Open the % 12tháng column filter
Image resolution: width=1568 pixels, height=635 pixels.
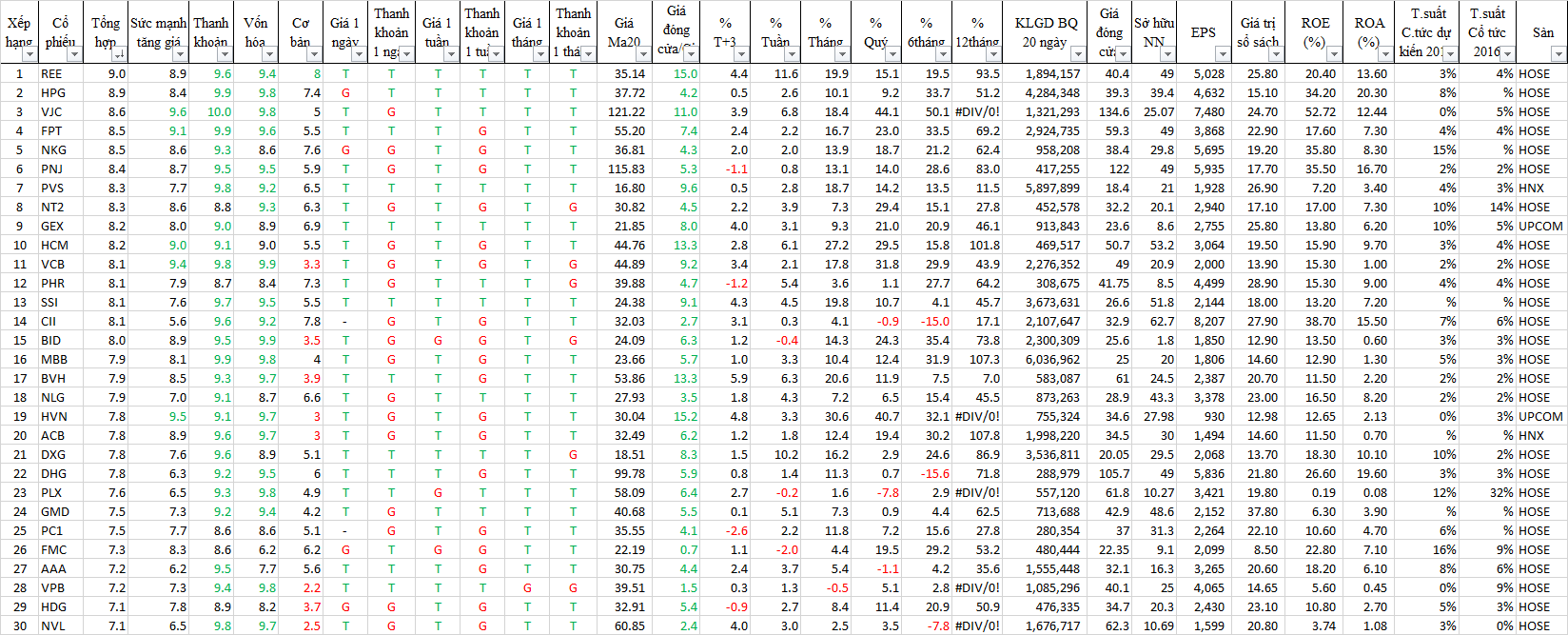tap(993, 54)
